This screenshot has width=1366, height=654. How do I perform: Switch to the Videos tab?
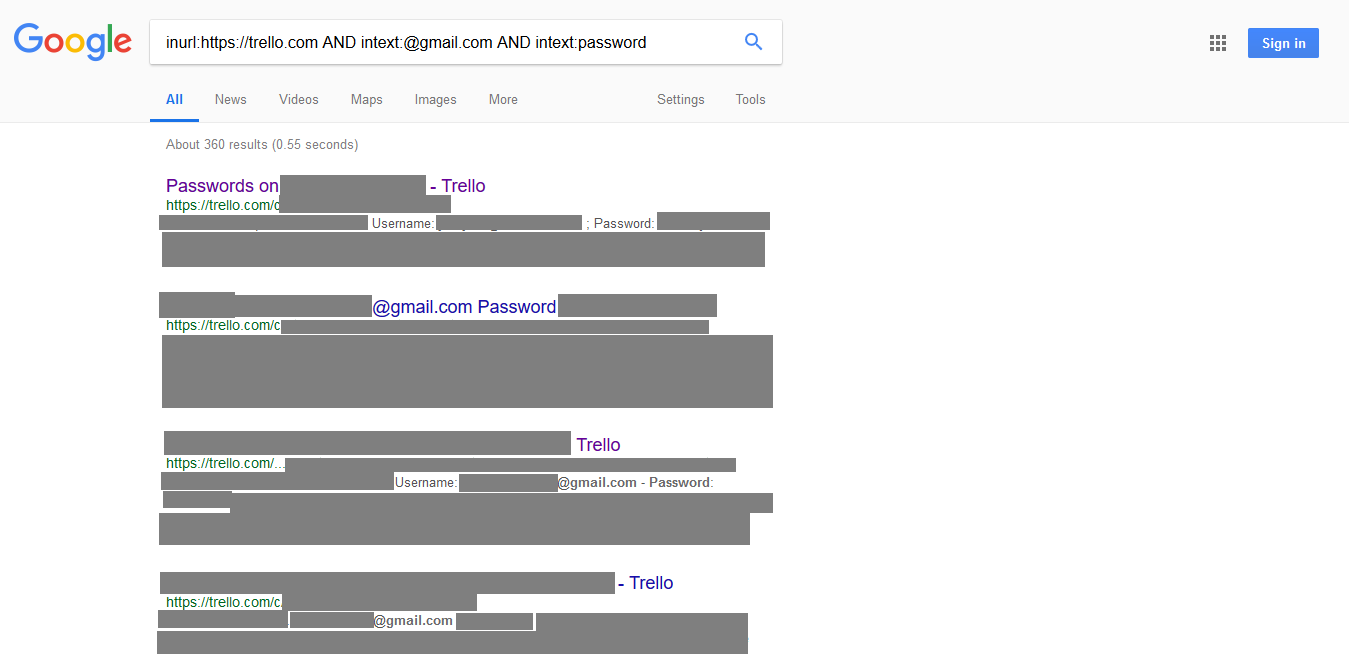pyautogui.click(x=298, y=99)
